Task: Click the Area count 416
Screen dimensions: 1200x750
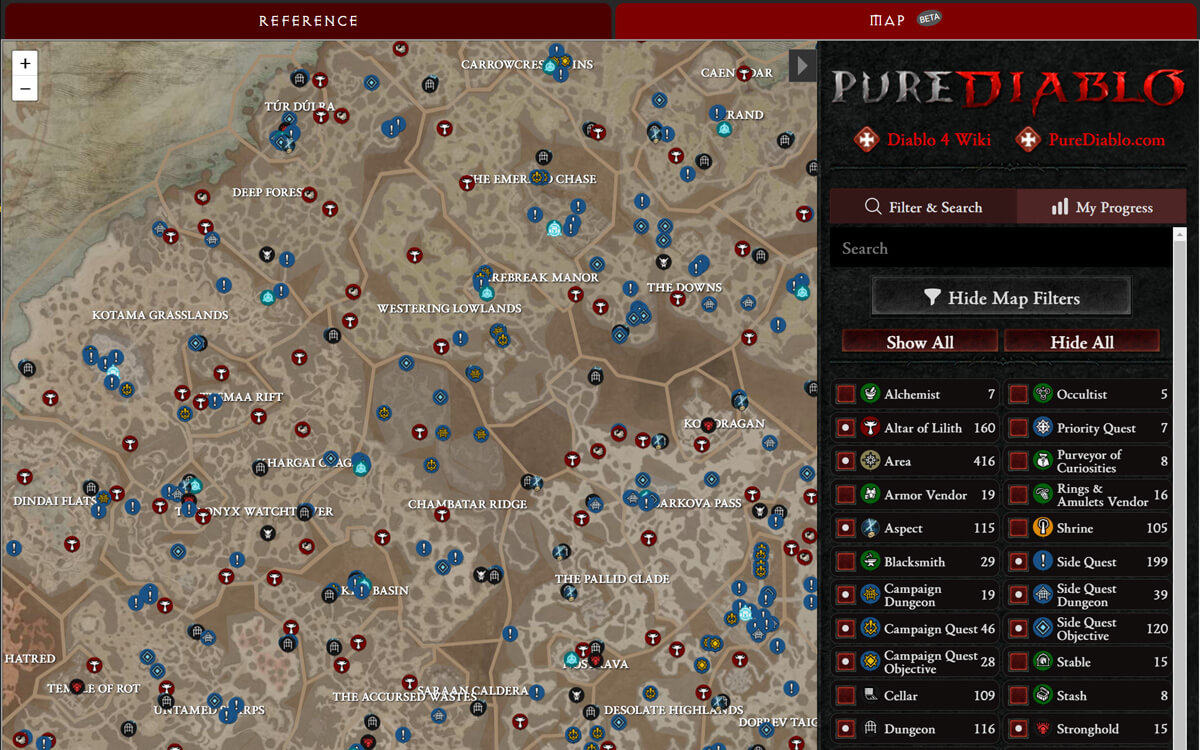Action: (x=984, y=461)
